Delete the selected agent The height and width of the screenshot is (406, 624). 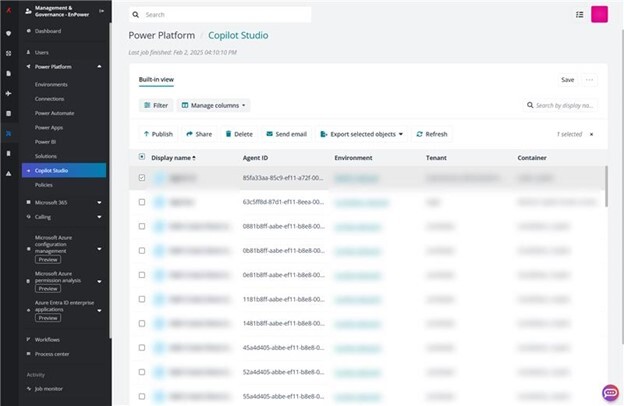click(x=239, y=134)
